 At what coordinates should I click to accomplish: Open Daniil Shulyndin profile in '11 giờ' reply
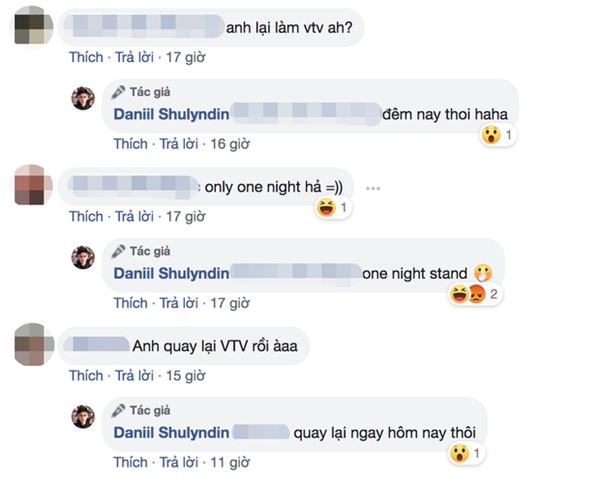click(171, 433)
